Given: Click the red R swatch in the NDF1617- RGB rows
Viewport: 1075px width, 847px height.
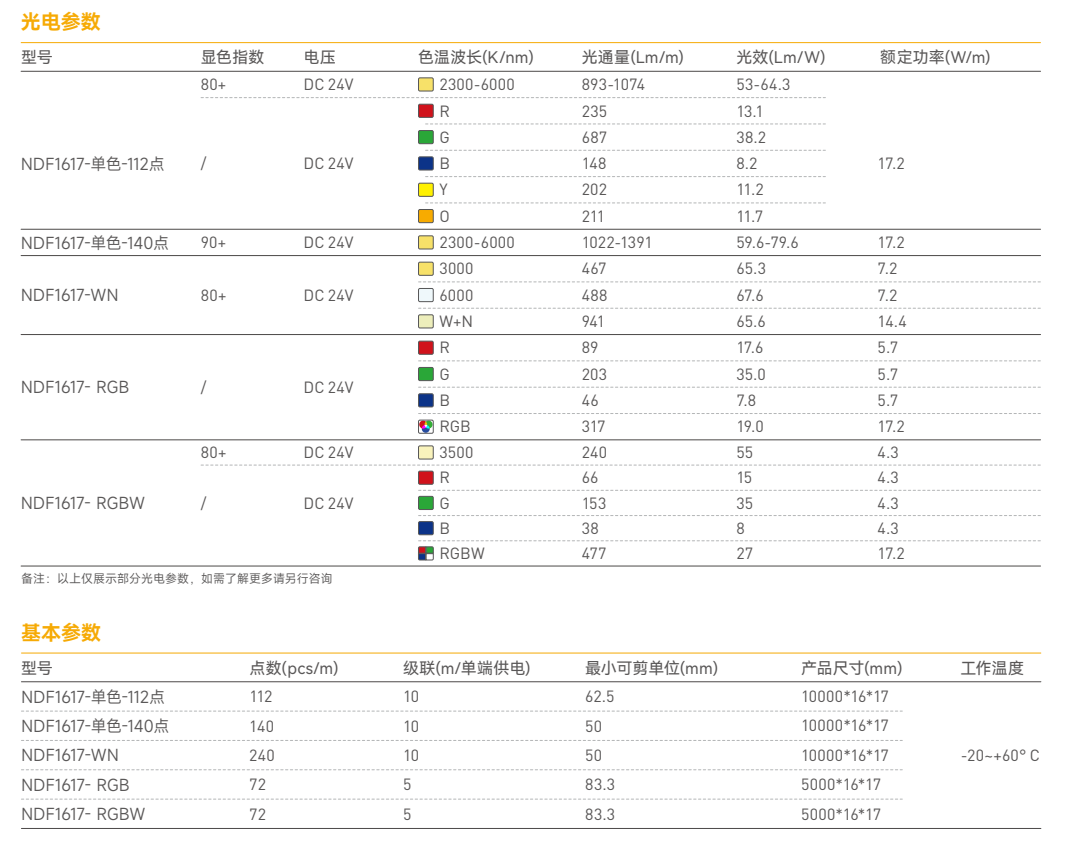Looking at the screenshot, I should tap(426, 348).
